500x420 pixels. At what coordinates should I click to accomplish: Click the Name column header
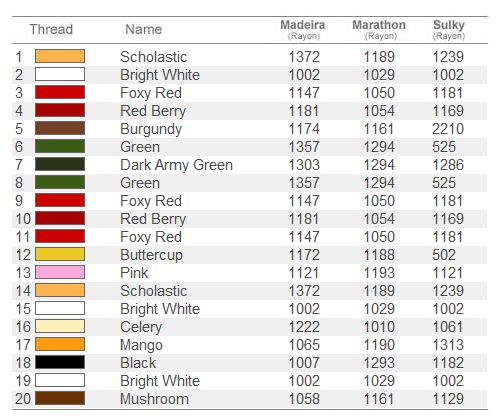pyautogui.click(x=144, y=29)
